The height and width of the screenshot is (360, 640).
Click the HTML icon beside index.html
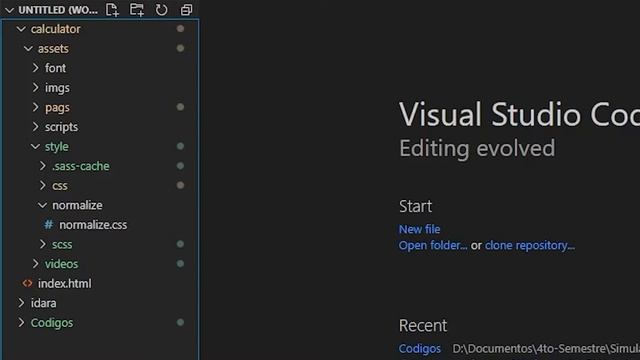pos(27,283)
